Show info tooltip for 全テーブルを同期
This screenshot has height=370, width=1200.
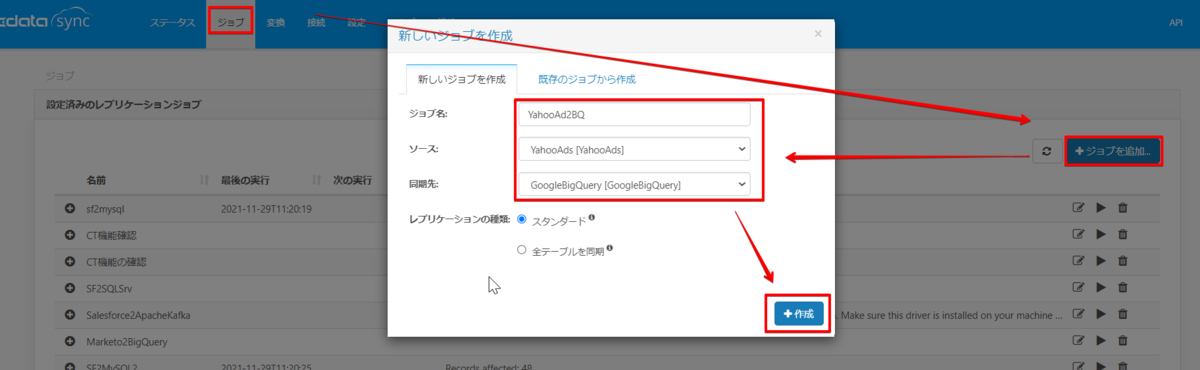coord(609,249)
